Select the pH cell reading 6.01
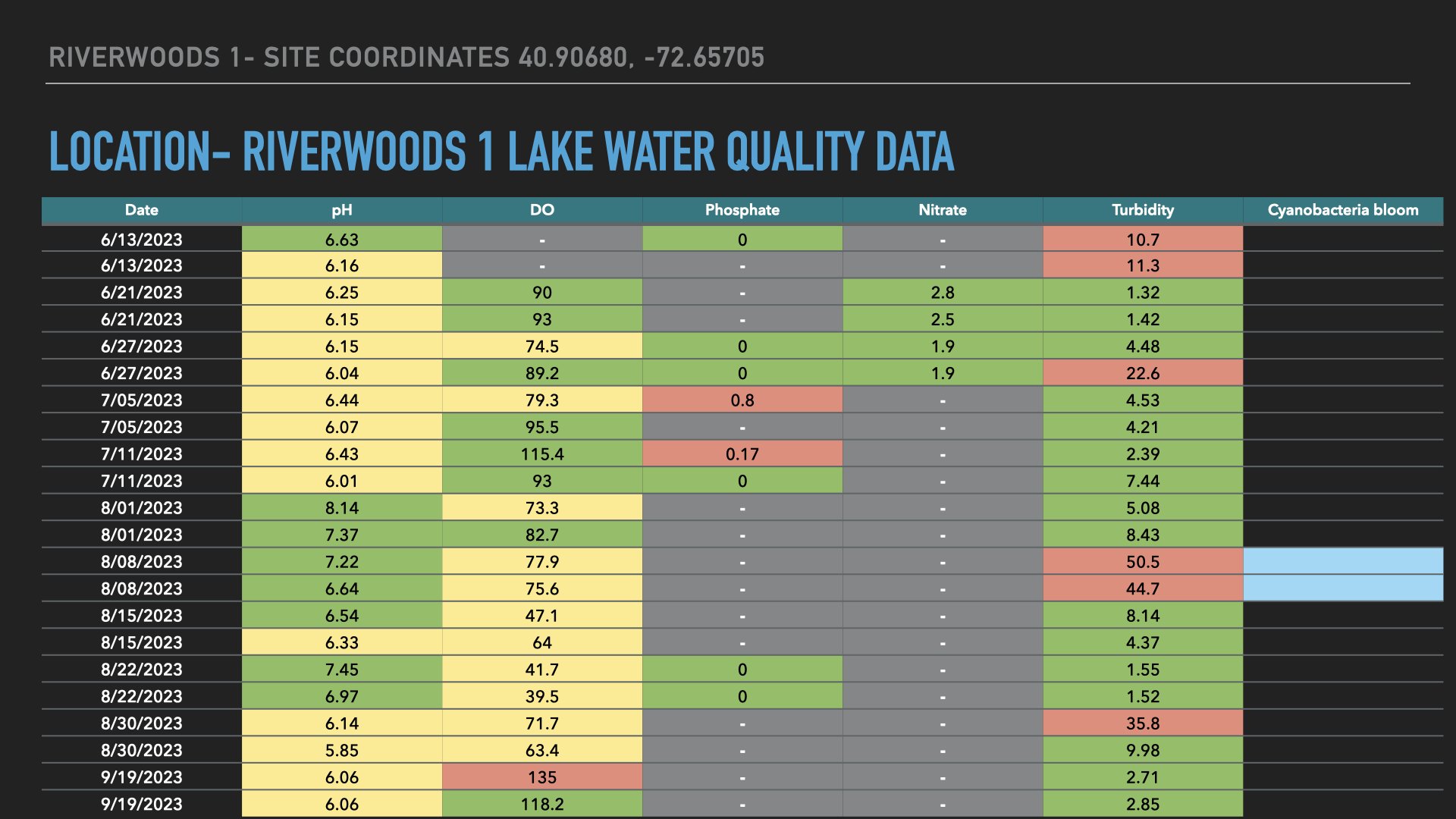The height and width of the screenshot is (819, 1456). click(342, 481)
